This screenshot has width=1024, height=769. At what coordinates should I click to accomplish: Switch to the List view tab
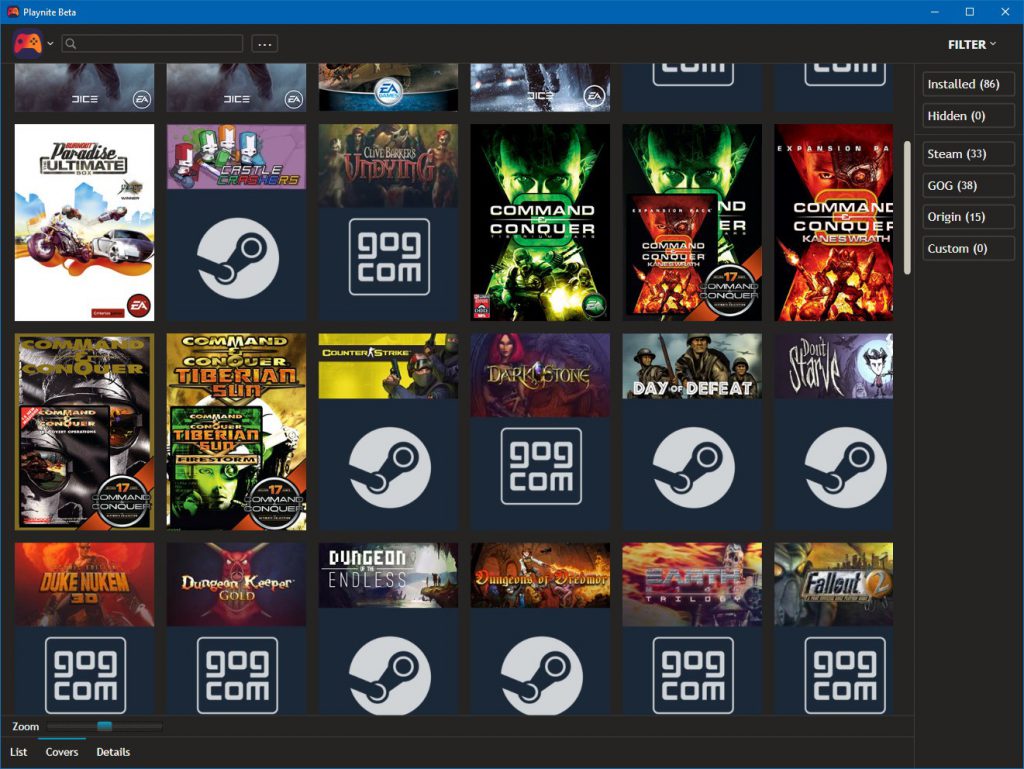click(19, 752)
